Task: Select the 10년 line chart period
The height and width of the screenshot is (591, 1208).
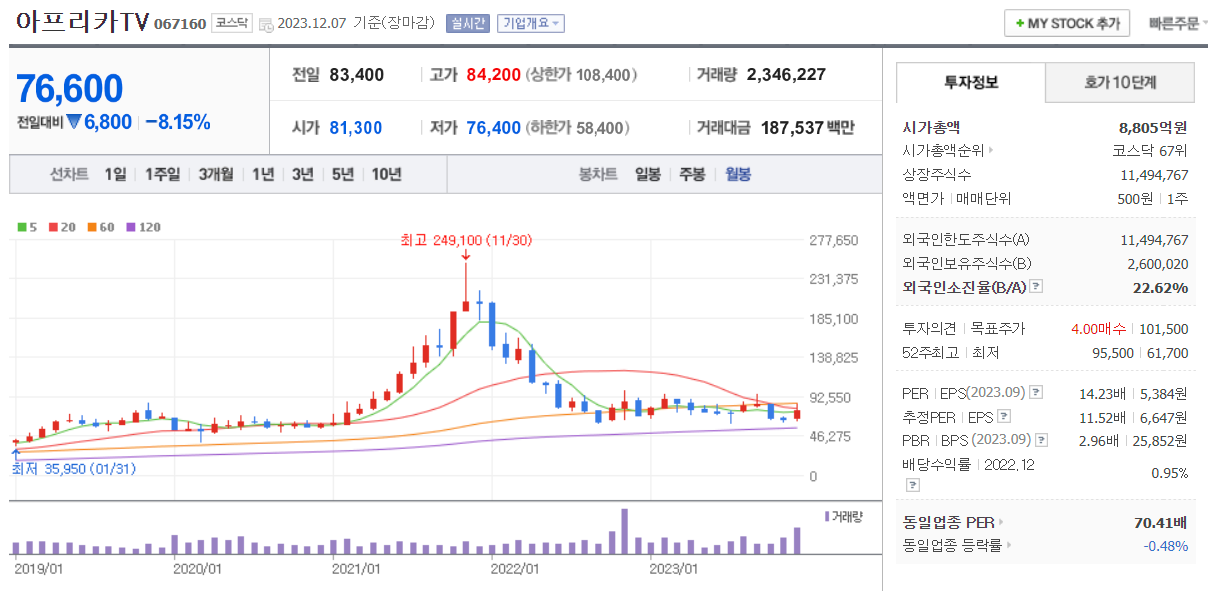Action: pos(387,174)
